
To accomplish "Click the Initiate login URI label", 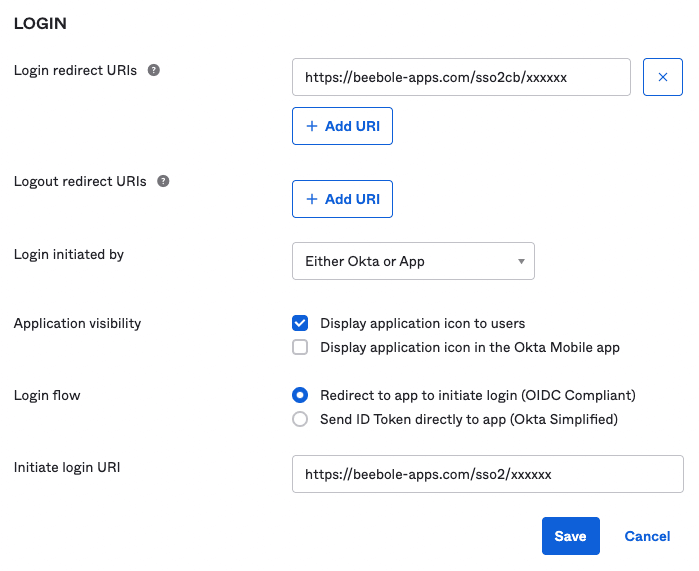I will pos(67,467).
